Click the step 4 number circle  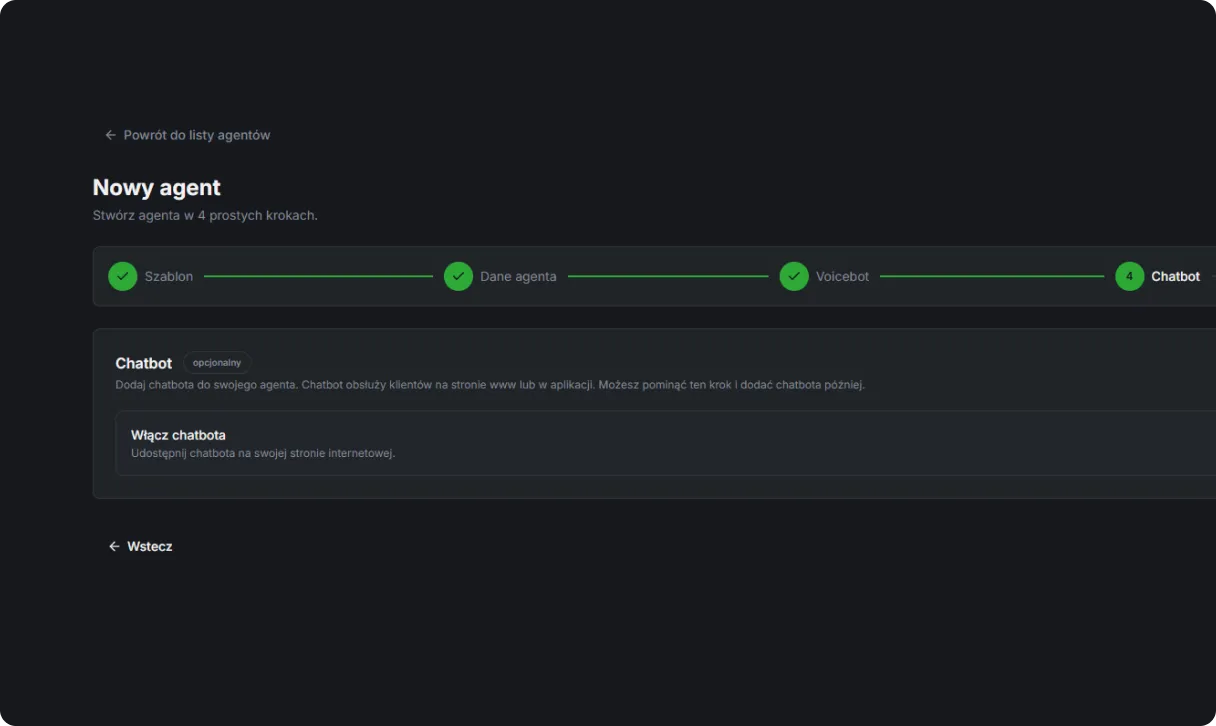coord(1130,276)
